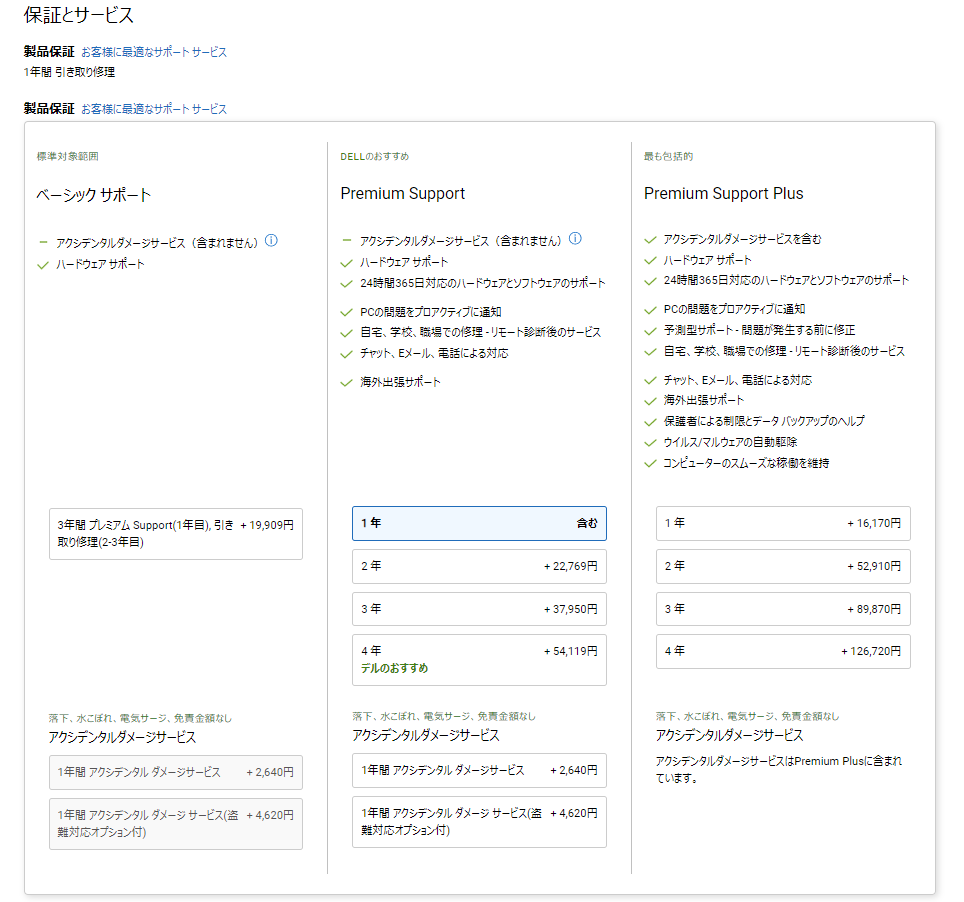Select Premium Support Plus 3年 for 89,870円
Image resolution: width=964 pixels, height=902 pixels.
click(x=783, y=609)
